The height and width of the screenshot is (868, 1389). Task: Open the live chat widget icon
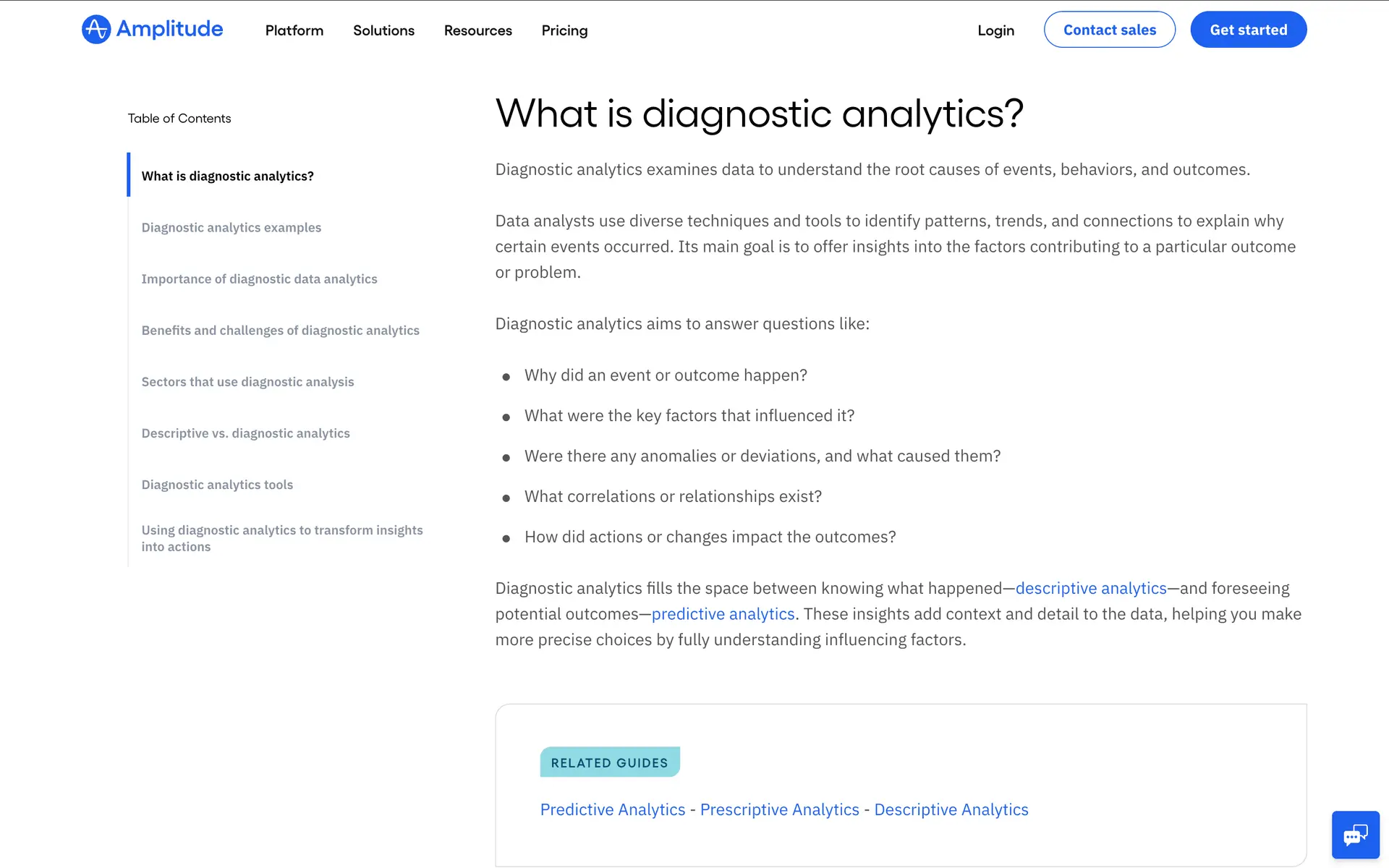pos(1355,835)
